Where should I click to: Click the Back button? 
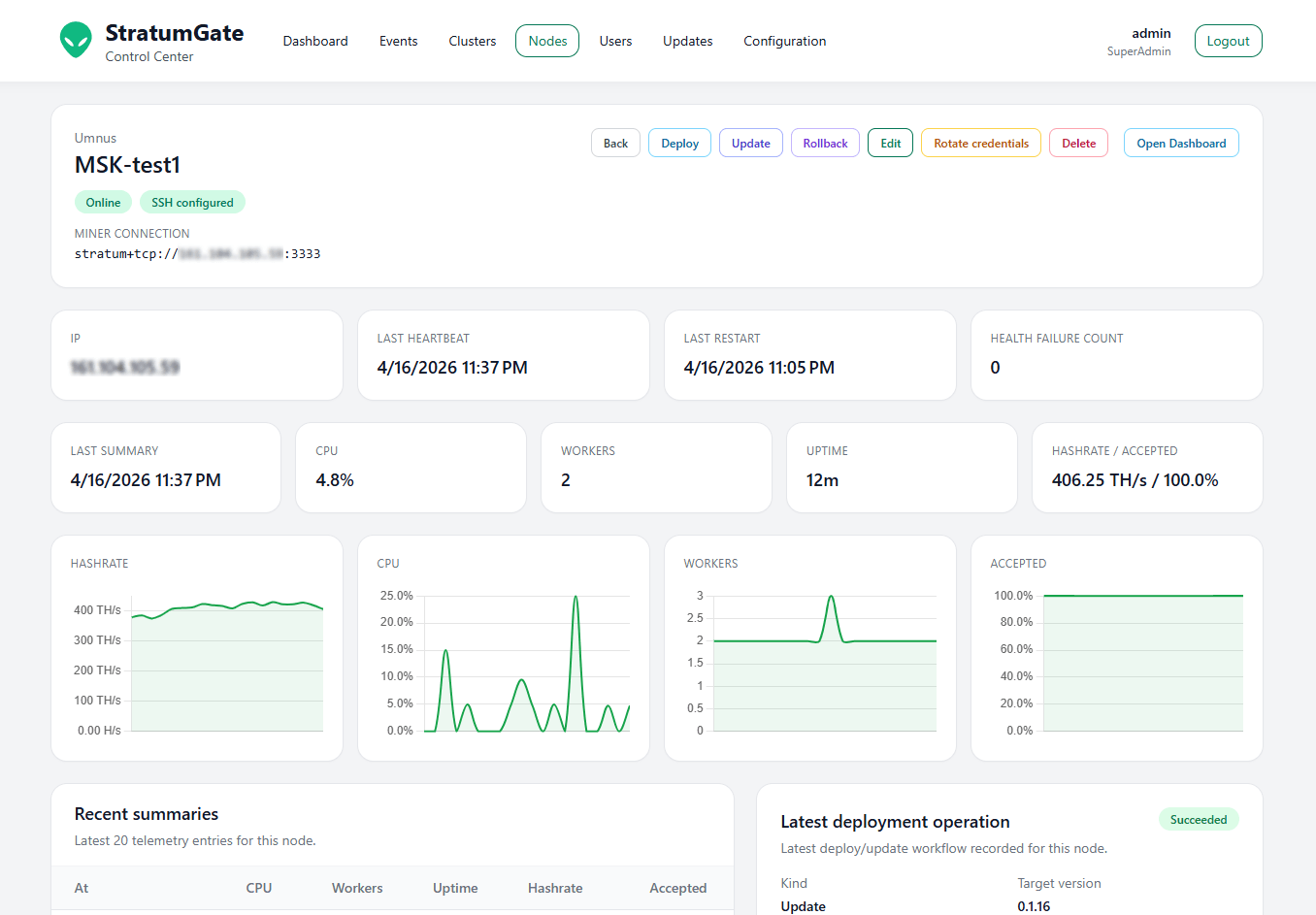[x=615, y=143]
